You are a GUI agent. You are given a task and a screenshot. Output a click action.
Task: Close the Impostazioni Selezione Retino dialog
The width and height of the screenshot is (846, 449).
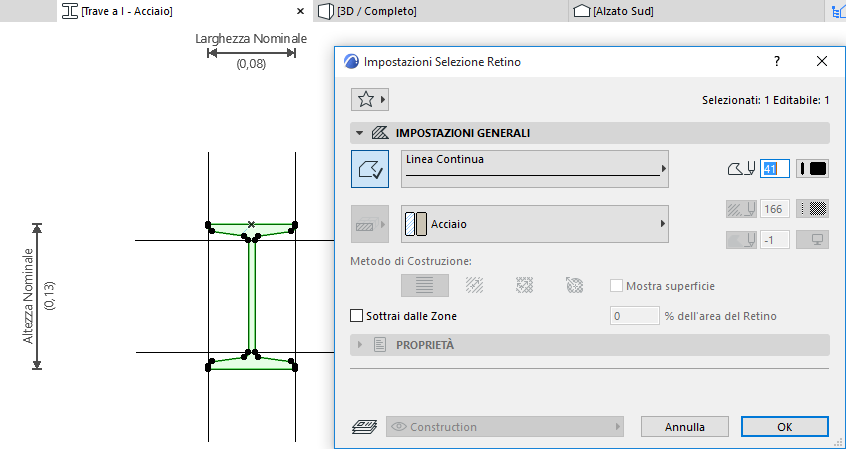822,62
